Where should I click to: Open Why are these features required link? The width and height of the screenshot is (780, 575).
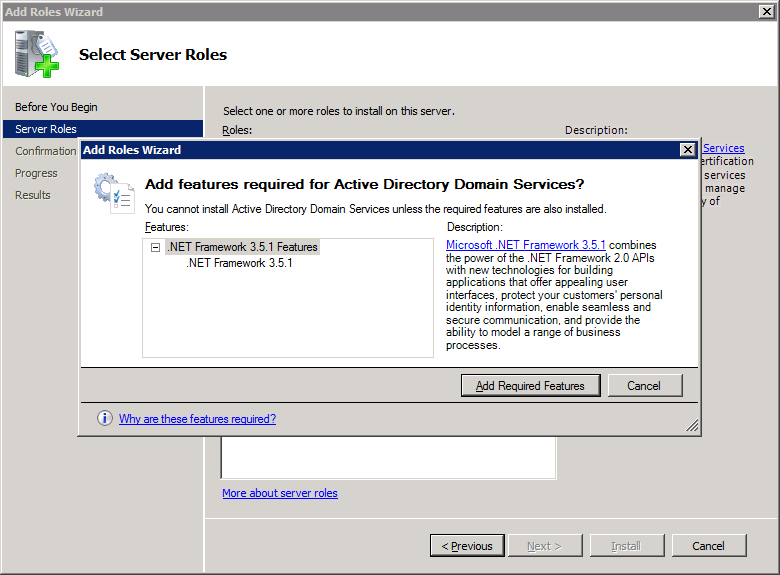pos(197,419)
